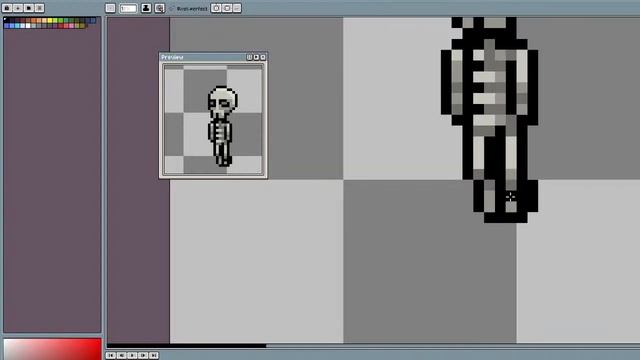Pick the orange color in the palette
This screenshot has width=640, height=360.
pyautogui.click(x=33, y=20)
